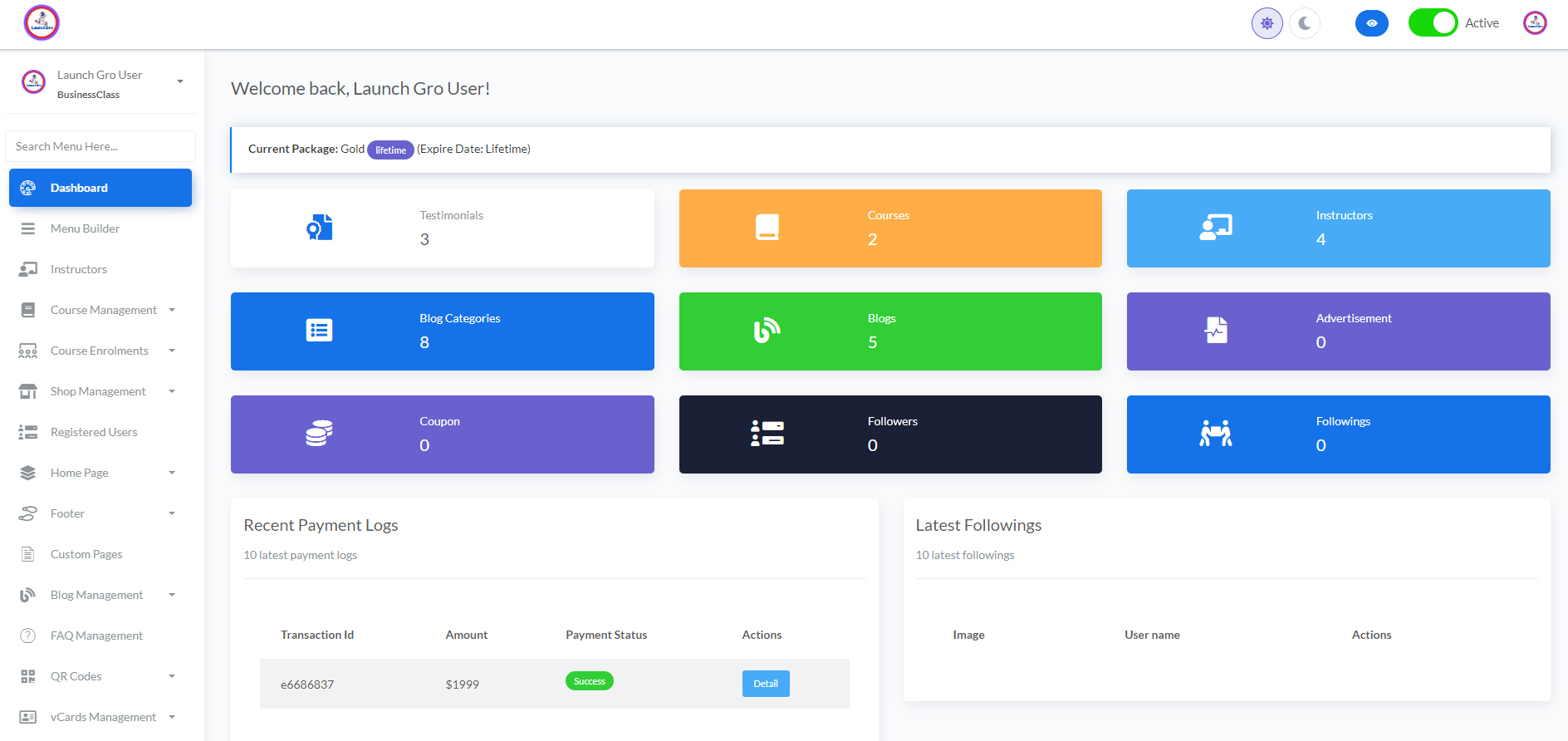The image size is (1568, 741).
Task: Click the Blog Categories list icon
Action: pos(319,331)
